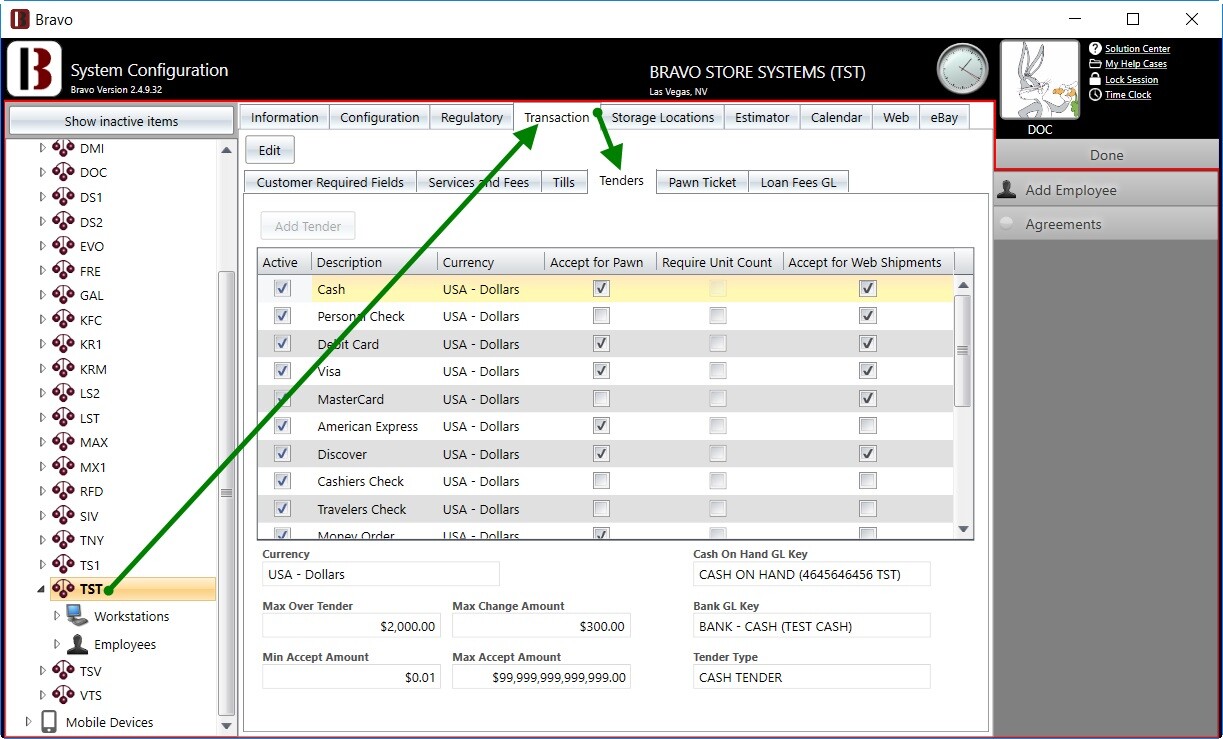Open the Regulatory tab
The image size is (1223, 739).
(x=472, y=117)
